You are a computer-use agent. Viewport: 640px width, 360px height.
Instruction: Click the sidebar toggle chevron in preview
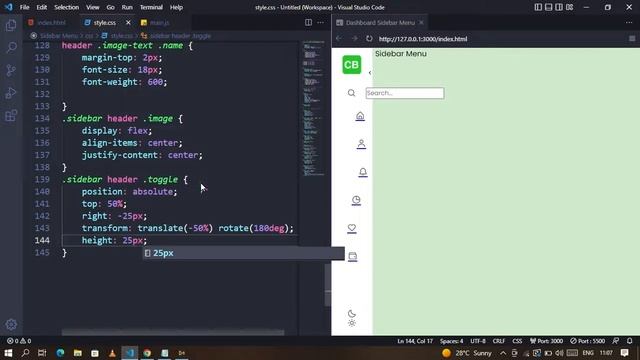click(x=370, y=73)
